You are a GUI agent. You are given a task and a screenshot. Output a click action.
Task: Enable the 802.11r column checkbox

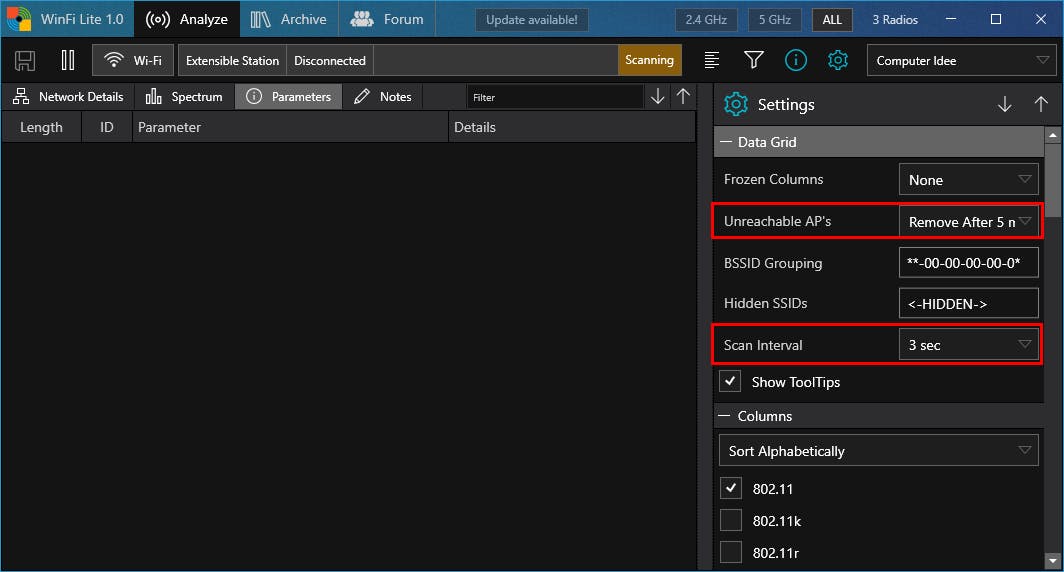pyautogui.click(x=731, y=552)
